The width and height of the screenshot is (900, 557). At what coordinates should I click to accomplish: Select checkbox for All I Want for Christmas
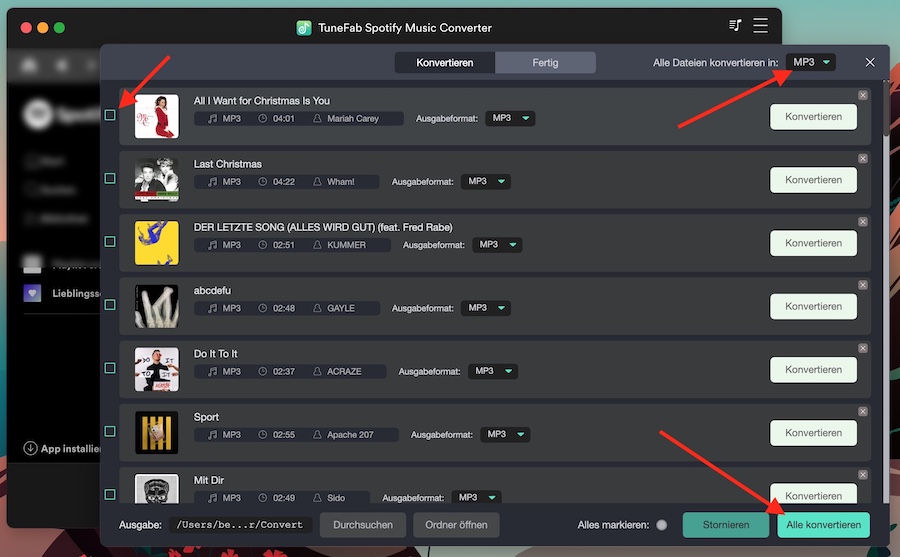(110, 115)
